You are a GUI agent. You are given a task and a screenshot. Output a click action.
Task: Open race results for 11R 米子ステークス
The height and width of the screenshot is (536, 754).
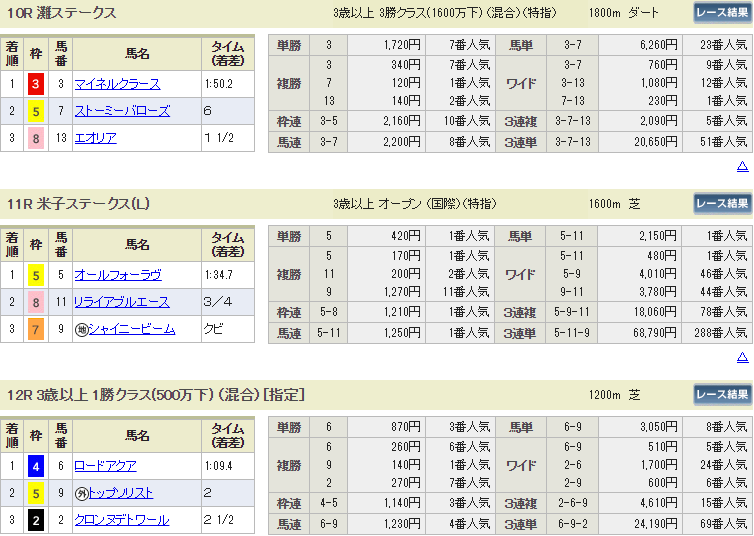tap(722, 204)
